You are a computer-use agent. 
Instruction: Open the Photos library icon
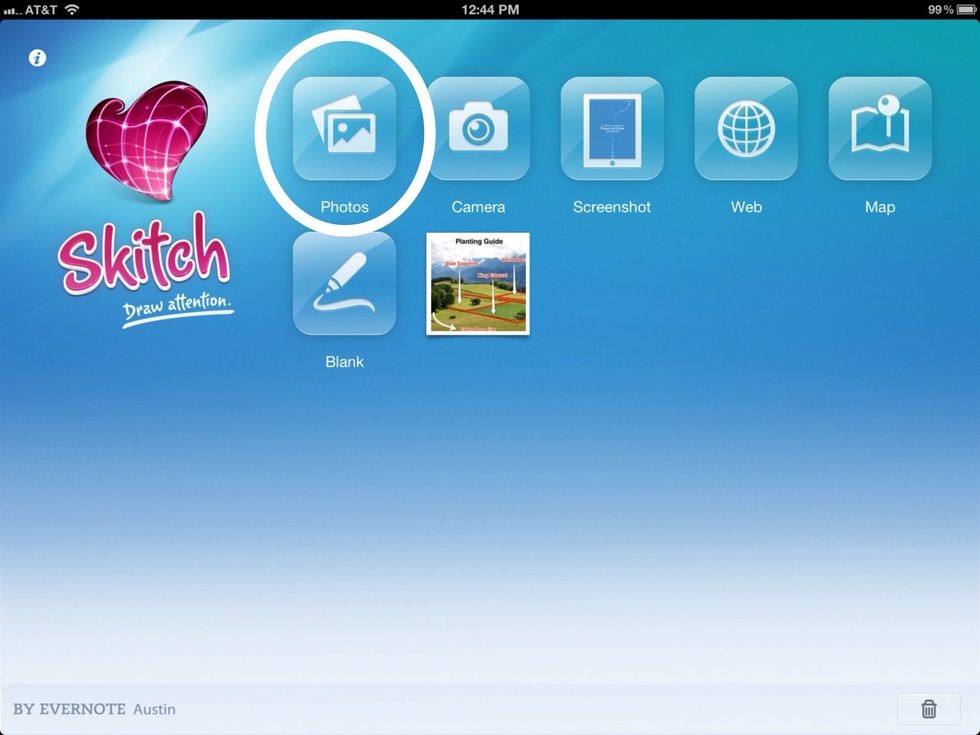coord(344,129)
